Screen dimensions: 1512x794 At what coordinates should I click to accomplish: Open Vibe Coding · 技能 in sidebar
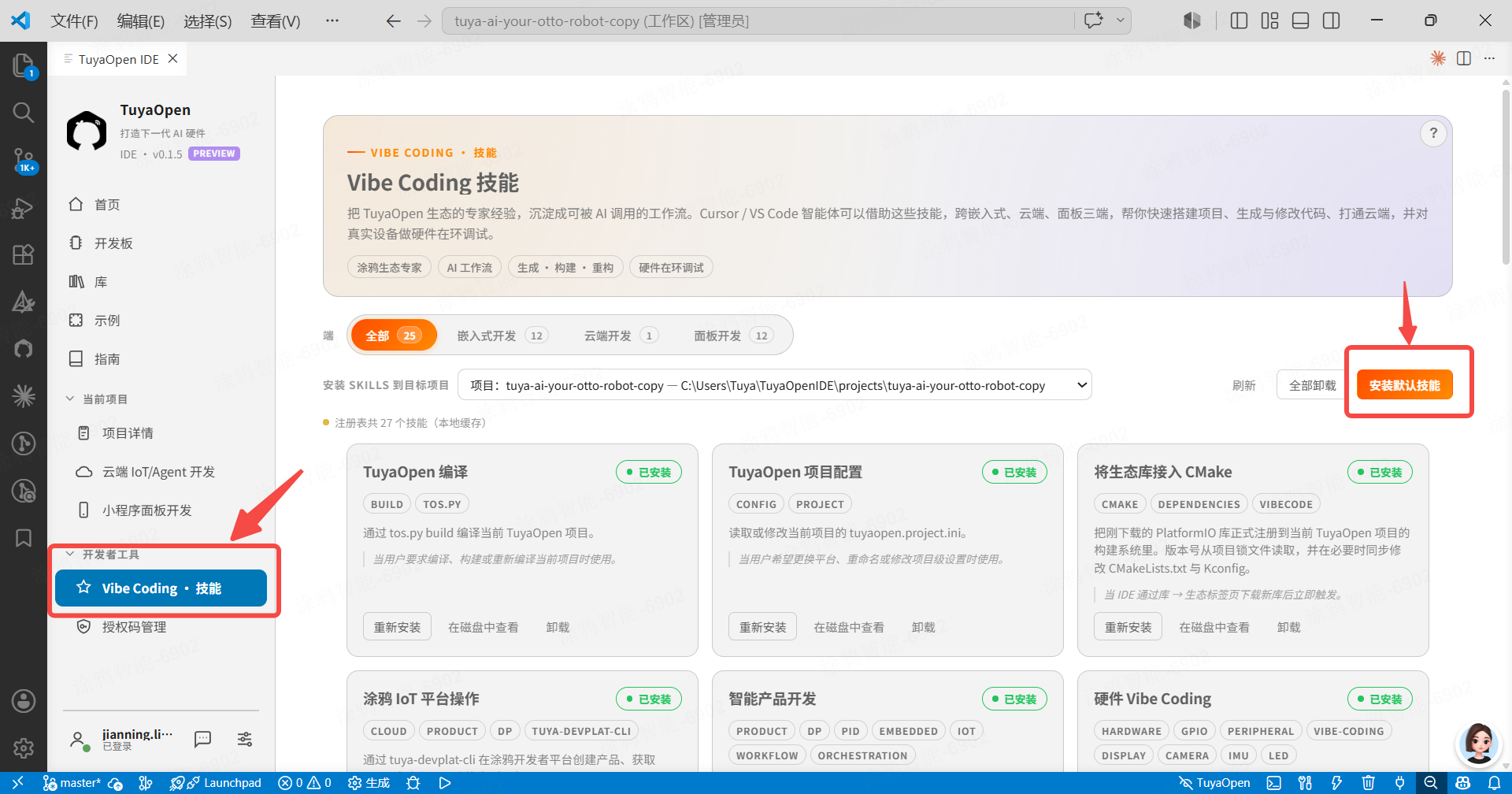[161, 588]
